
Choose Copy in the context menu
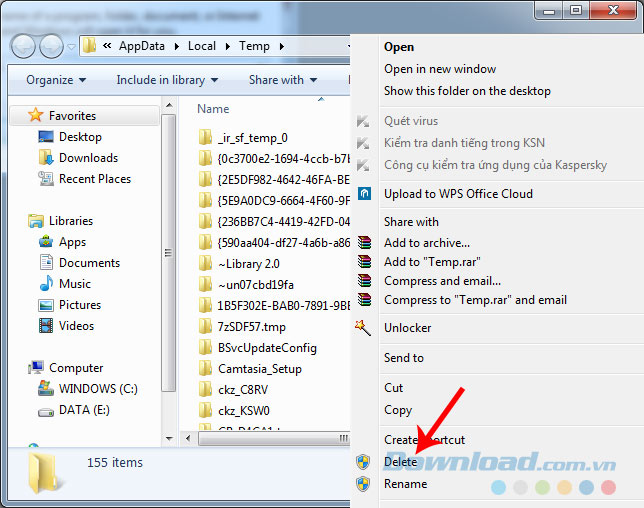click(398, 410)
